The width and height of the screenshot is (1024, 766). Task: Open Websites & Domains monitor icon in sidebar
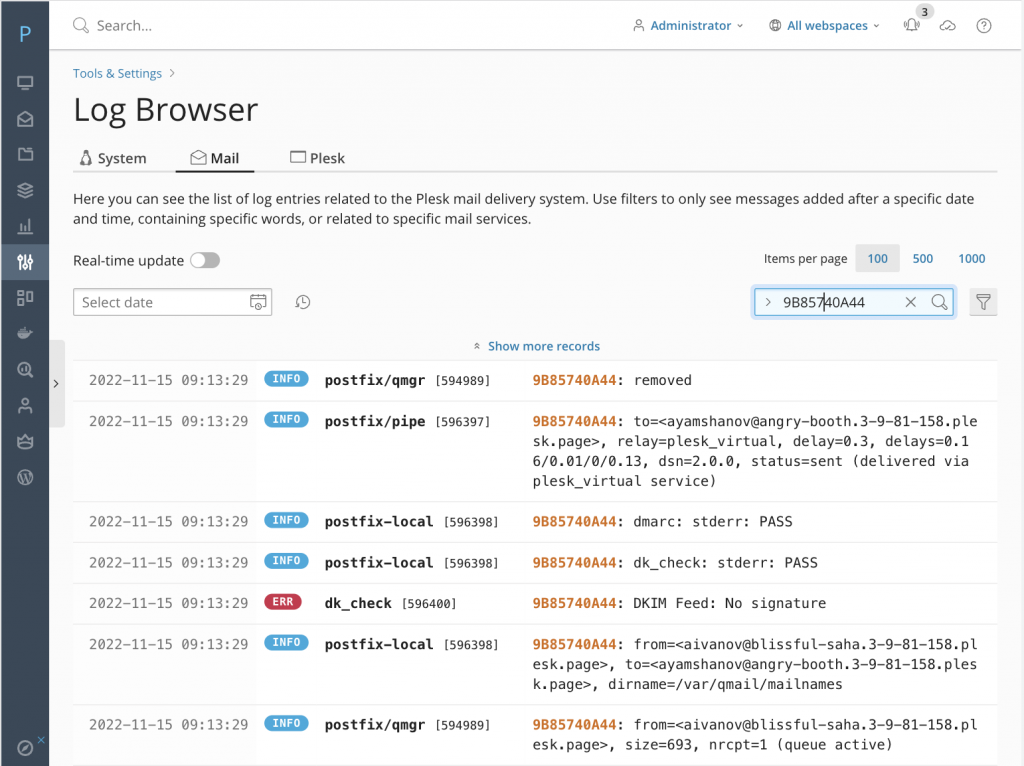[25, 83]
